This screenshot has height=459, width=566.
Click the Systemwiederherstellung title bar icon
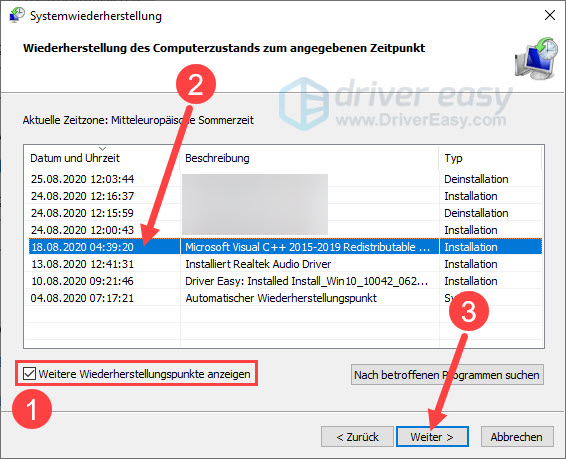(17, 15)
